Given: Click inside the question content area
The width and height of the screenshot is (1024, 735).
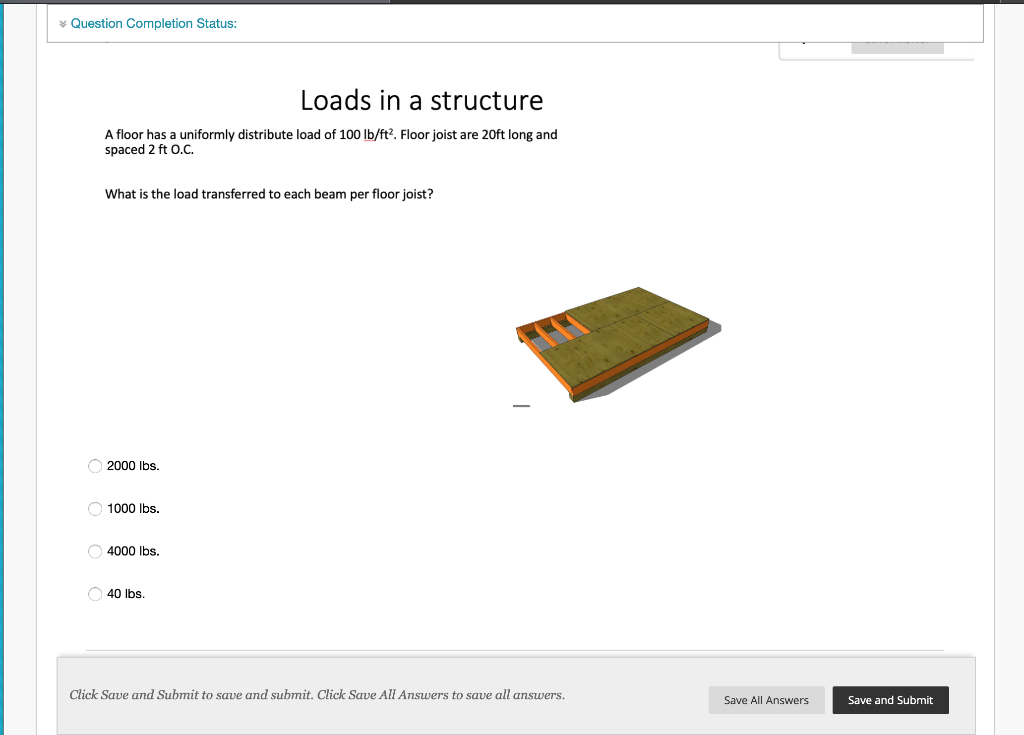Looking at the screenshot, I should click(x=400, y=300).
